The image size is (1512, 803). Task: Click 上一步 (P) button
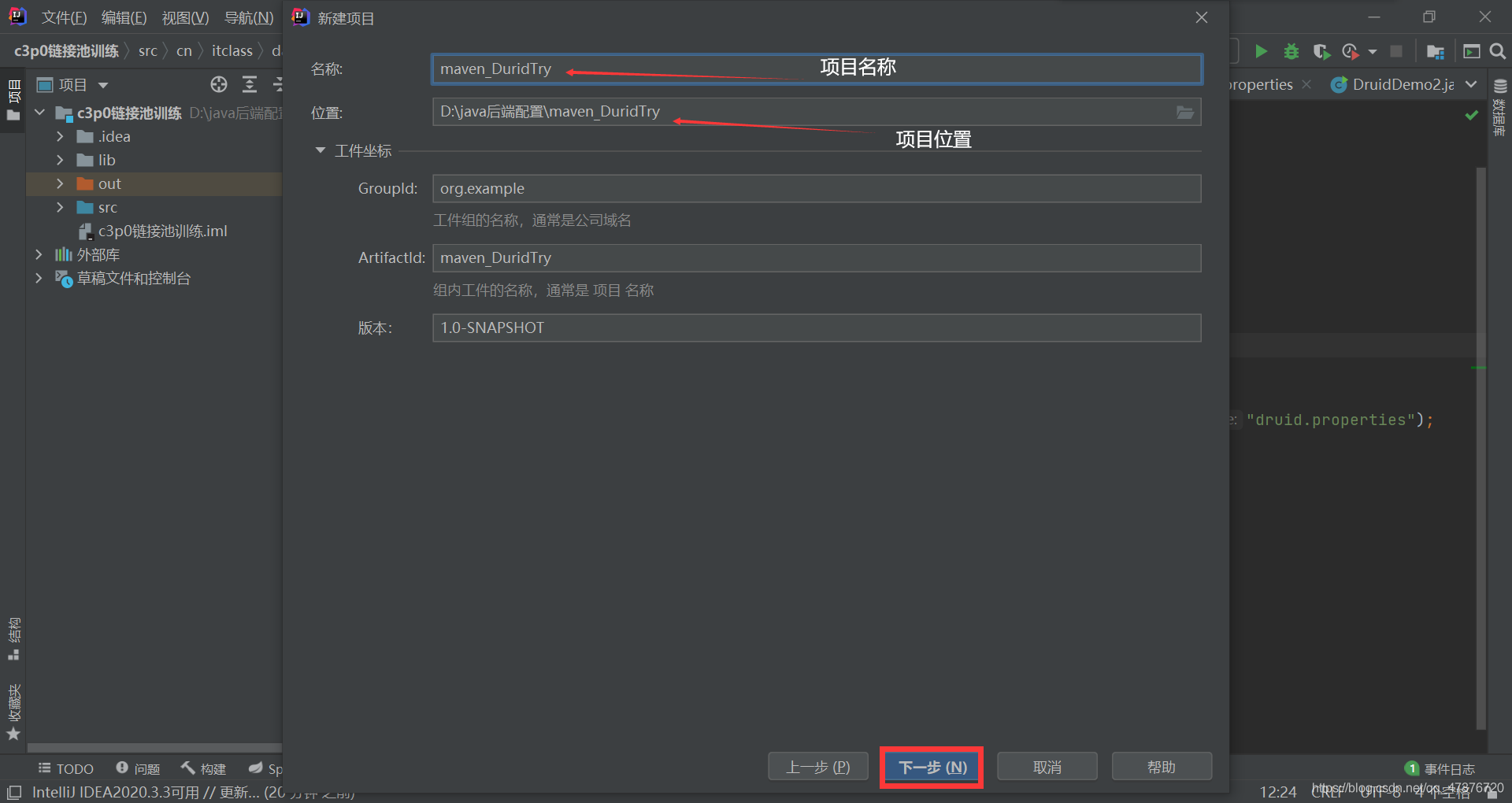818,767
